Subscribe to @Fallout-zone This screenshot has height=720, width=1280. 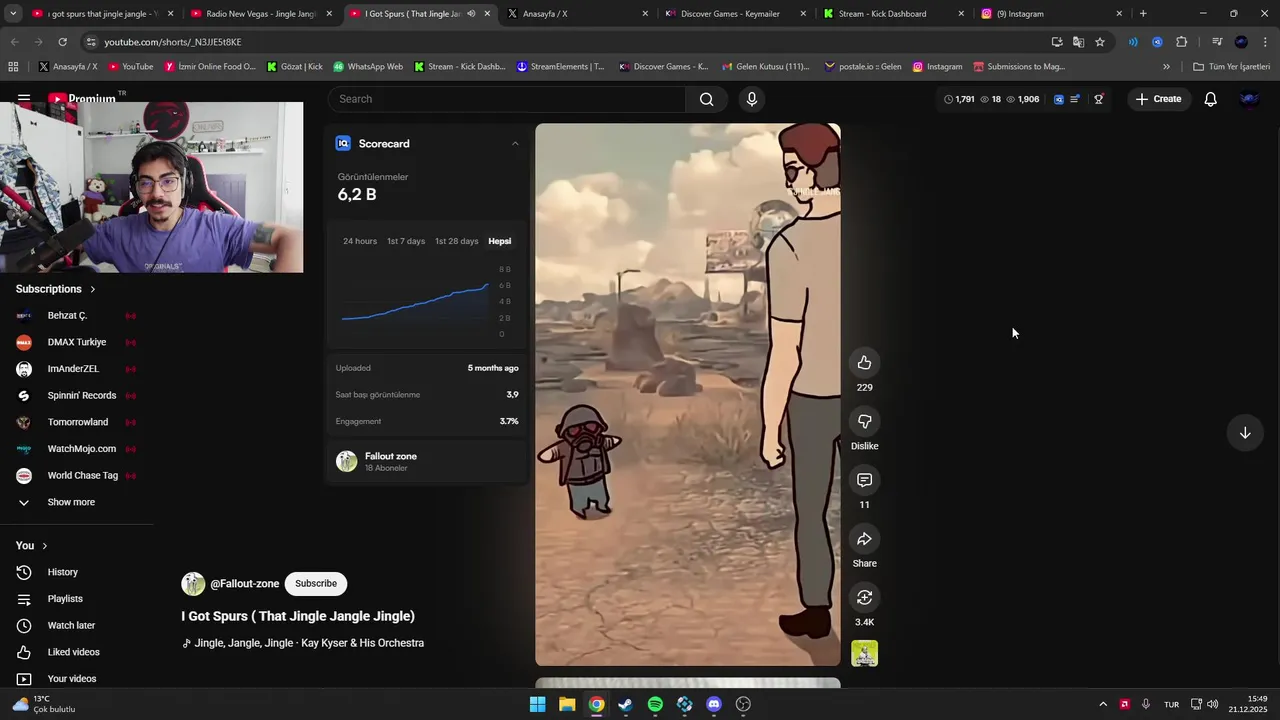(x=316, y=584)
